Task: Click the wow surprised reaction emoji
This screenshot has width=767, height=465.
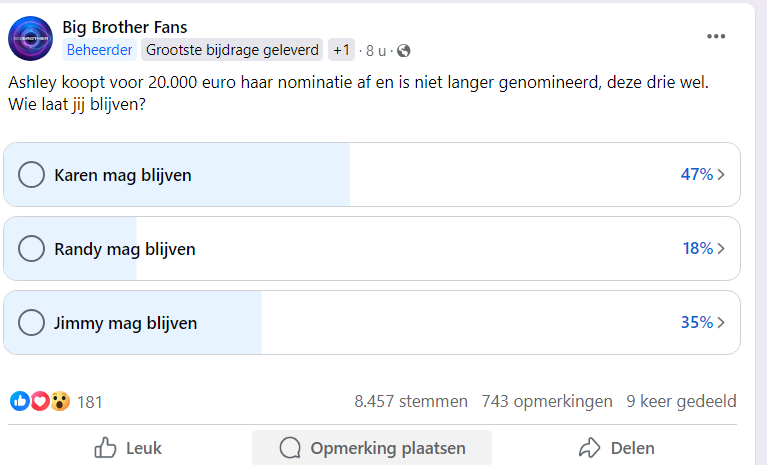Action: (60, 401)
